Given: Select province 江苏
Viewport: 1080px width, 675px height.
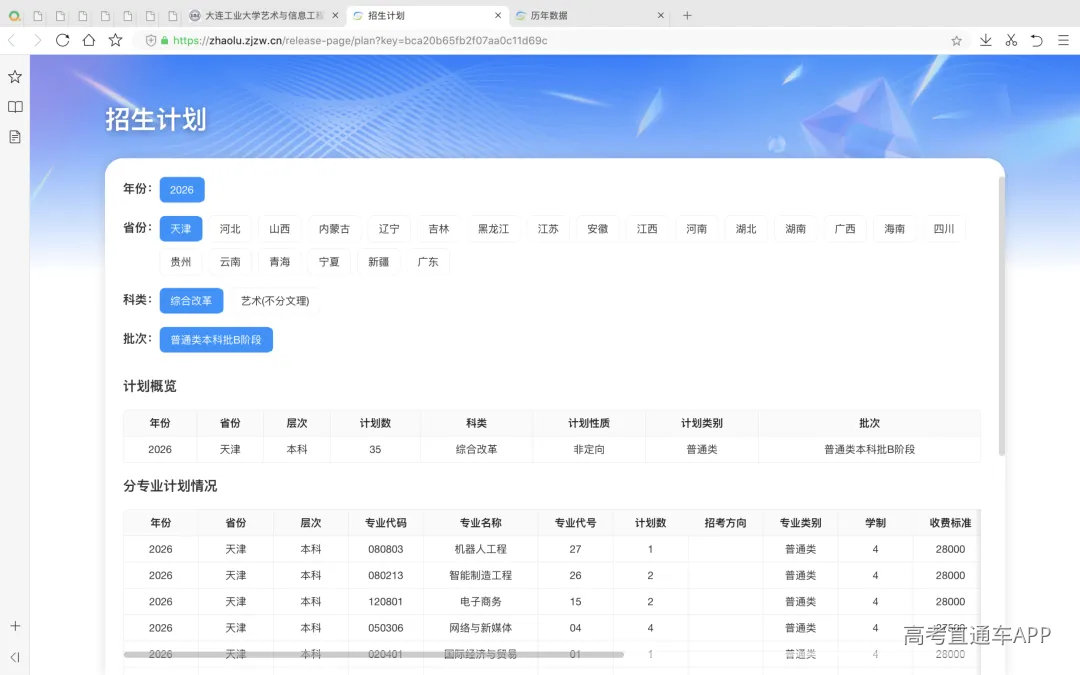Looking at the screenshot, I should point(548,229).
